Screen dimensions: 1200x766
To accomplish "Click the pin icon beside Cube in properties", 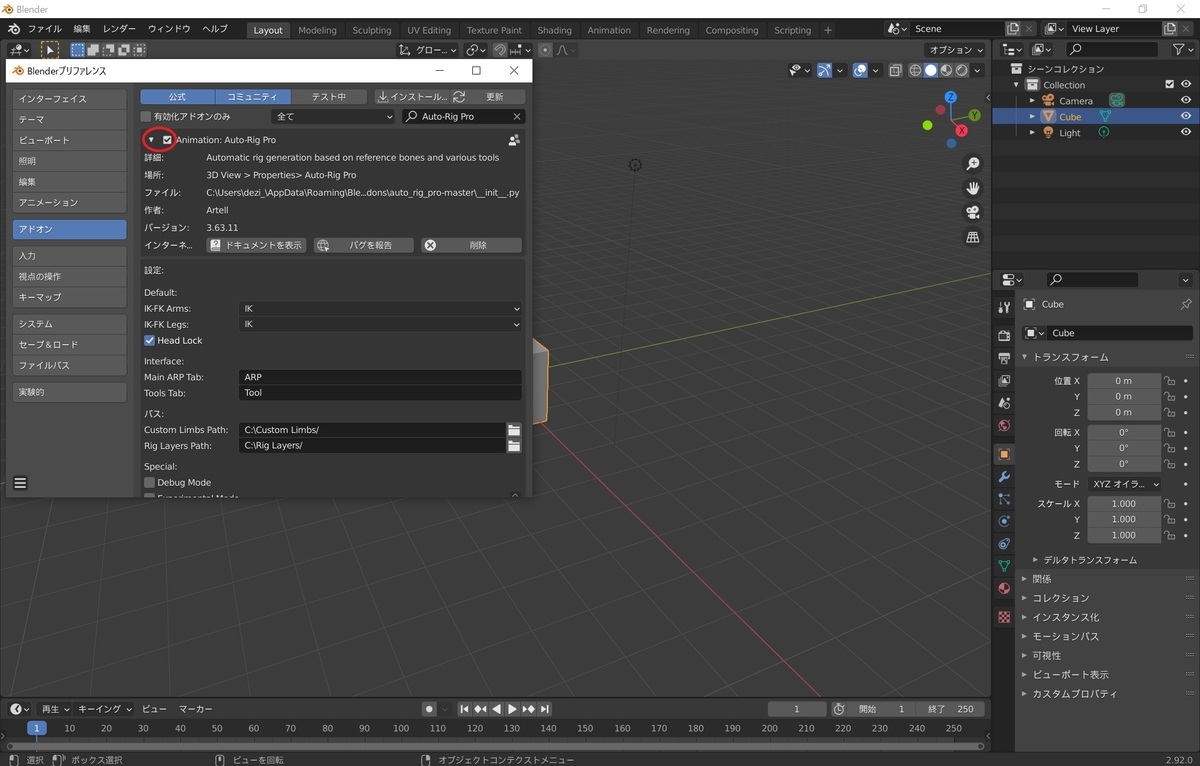I will tap(1186, 304).
